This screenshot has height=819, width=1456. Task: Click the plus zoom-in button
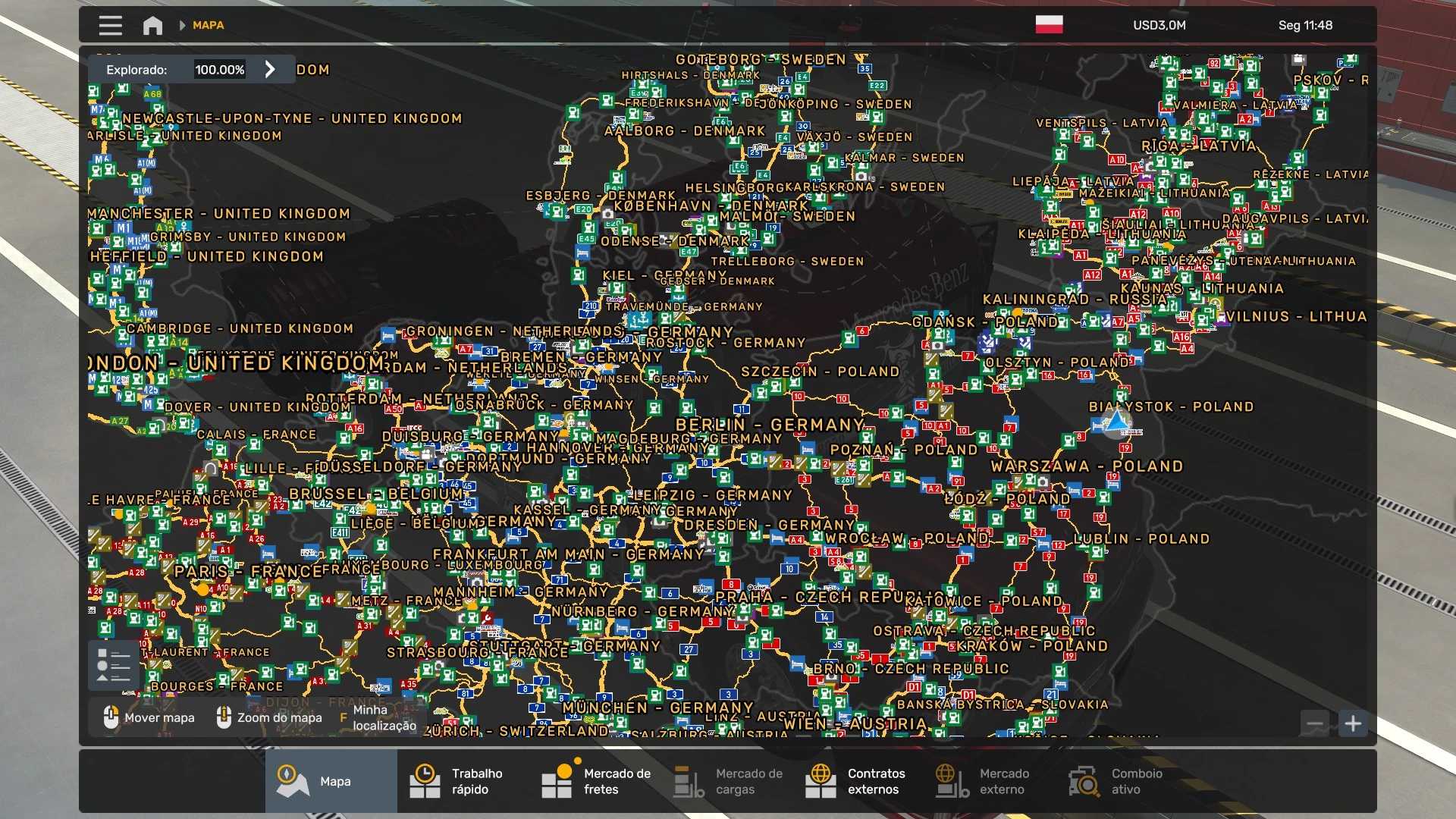1353,723
